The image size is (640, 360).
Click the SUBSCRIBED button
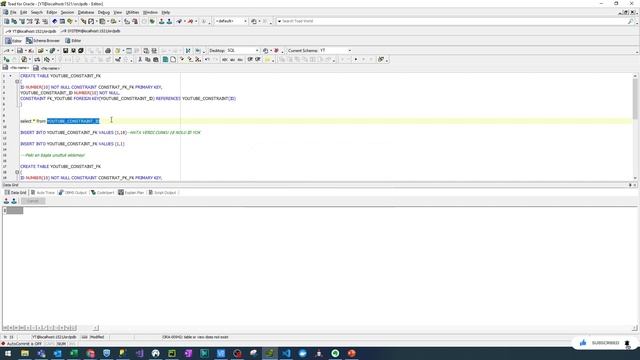click(605, 343)
